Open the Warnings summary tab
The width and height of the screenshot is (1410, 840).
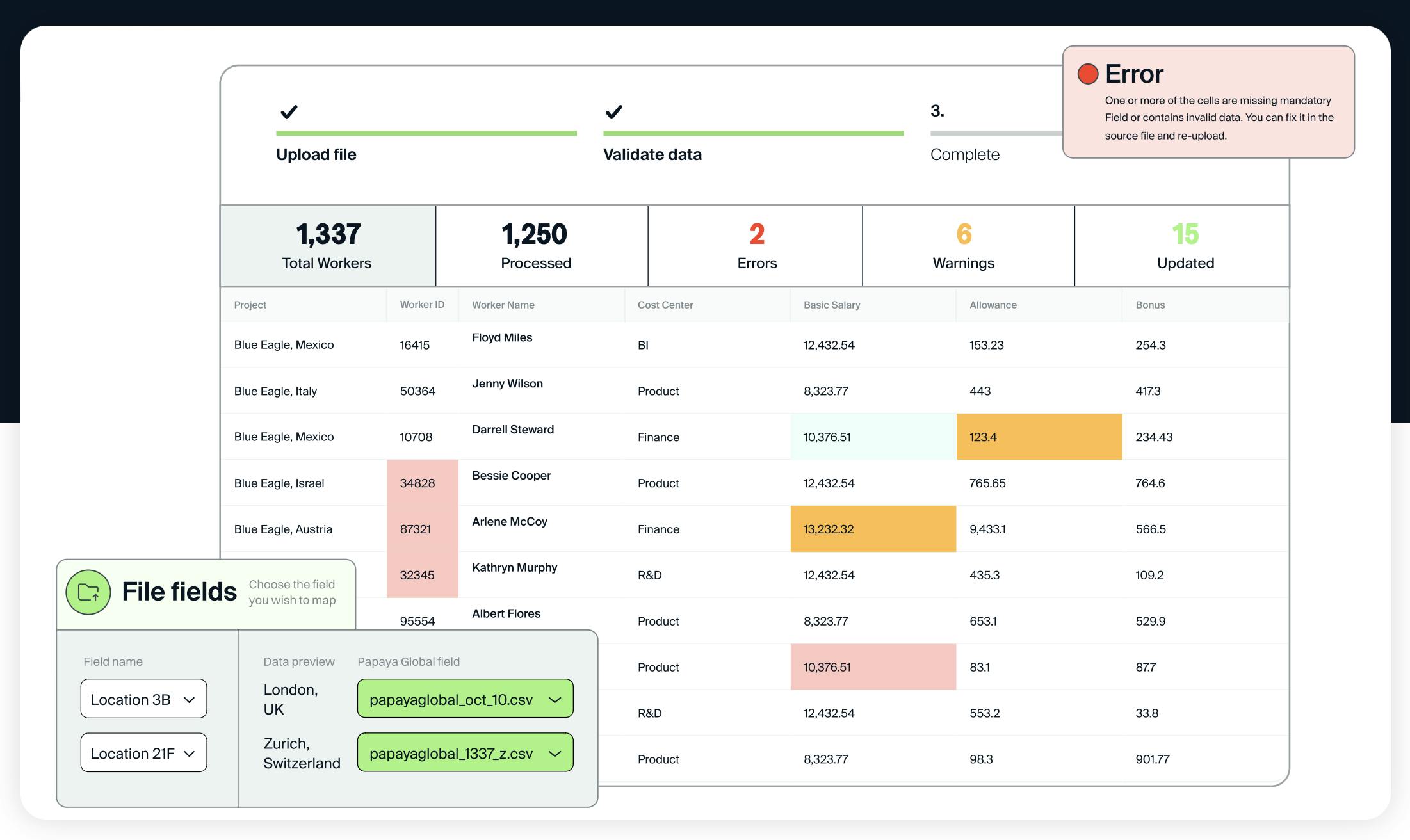point(964,246)
